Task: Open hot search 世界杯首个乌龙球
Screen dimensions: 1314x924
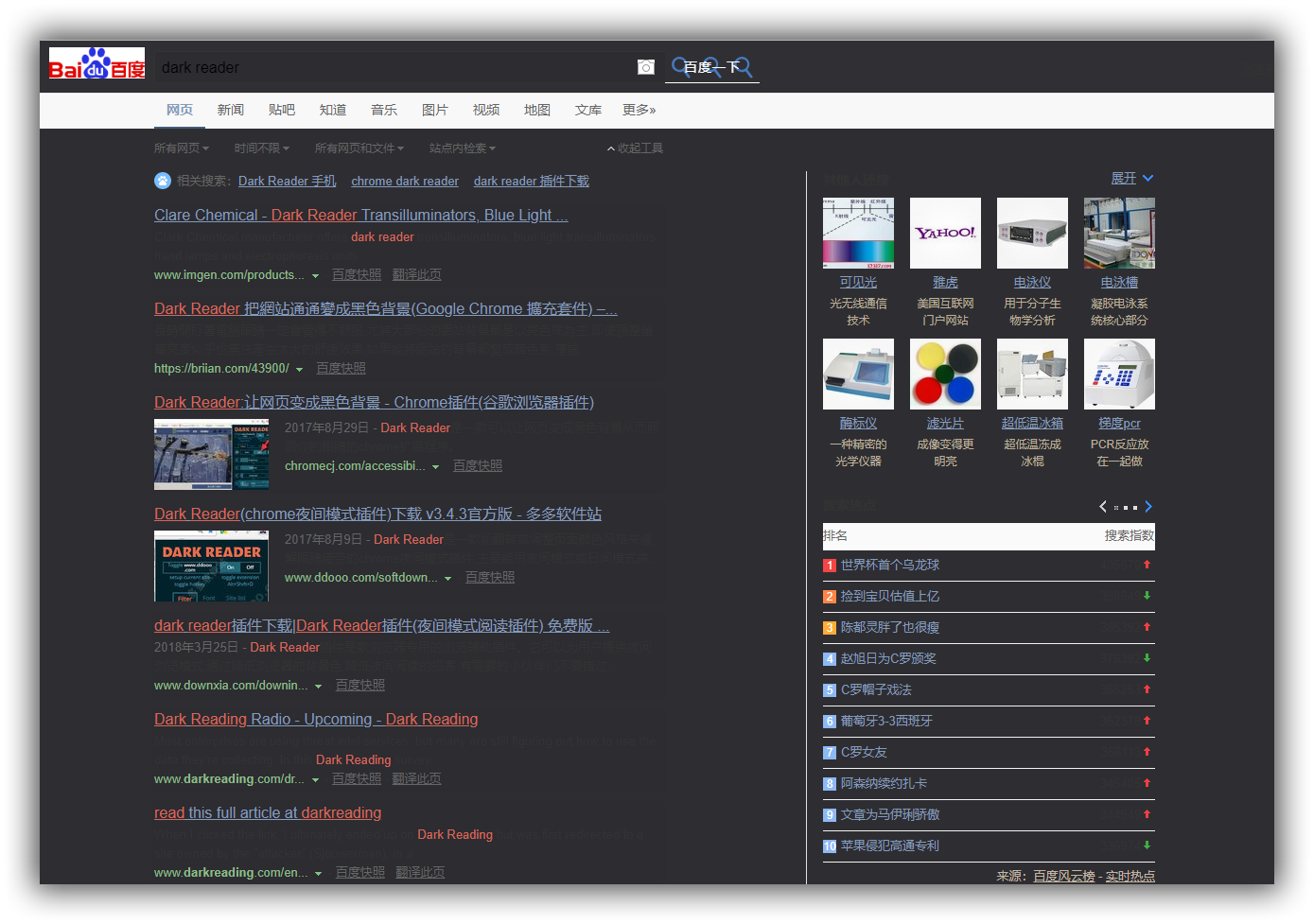Action: 890,566
